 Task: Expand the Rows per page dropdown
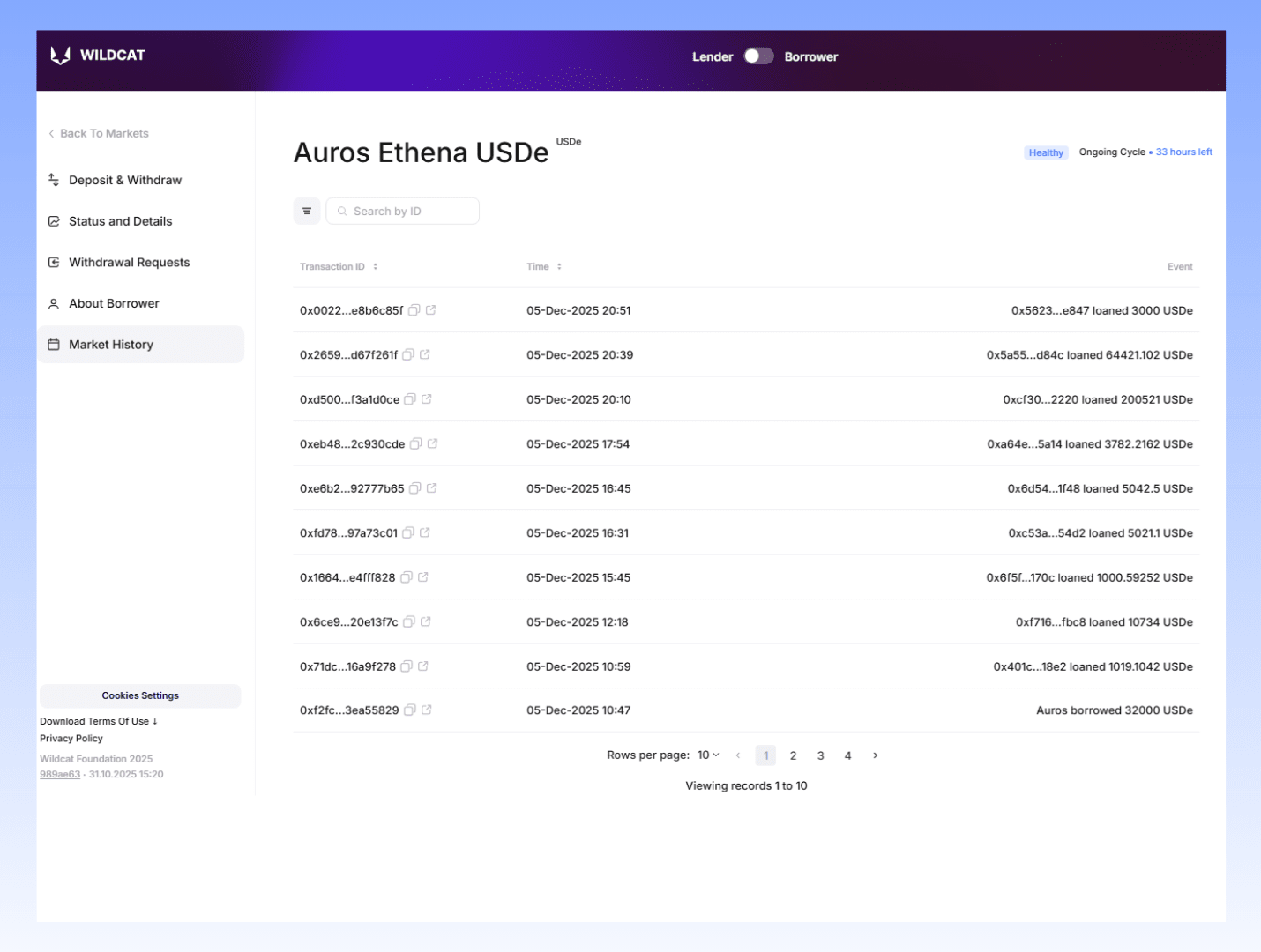point(708,755)
